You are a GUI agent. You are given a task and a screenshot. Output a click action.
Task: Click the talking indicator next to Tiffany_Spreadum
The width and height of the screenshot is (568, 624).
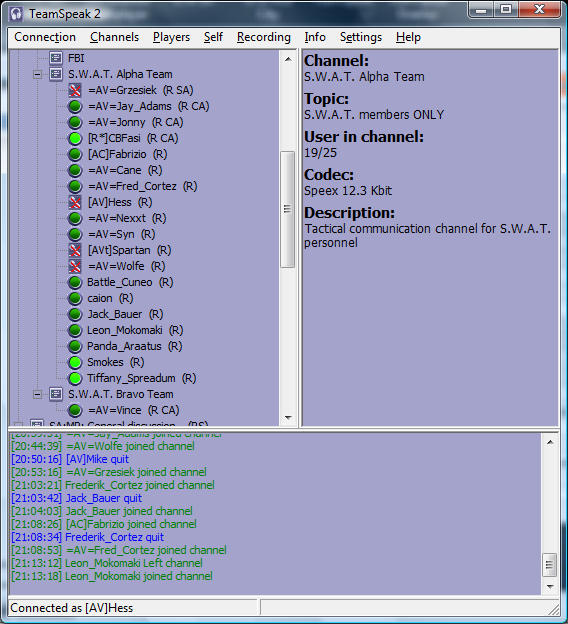click(x=75, y=378)
